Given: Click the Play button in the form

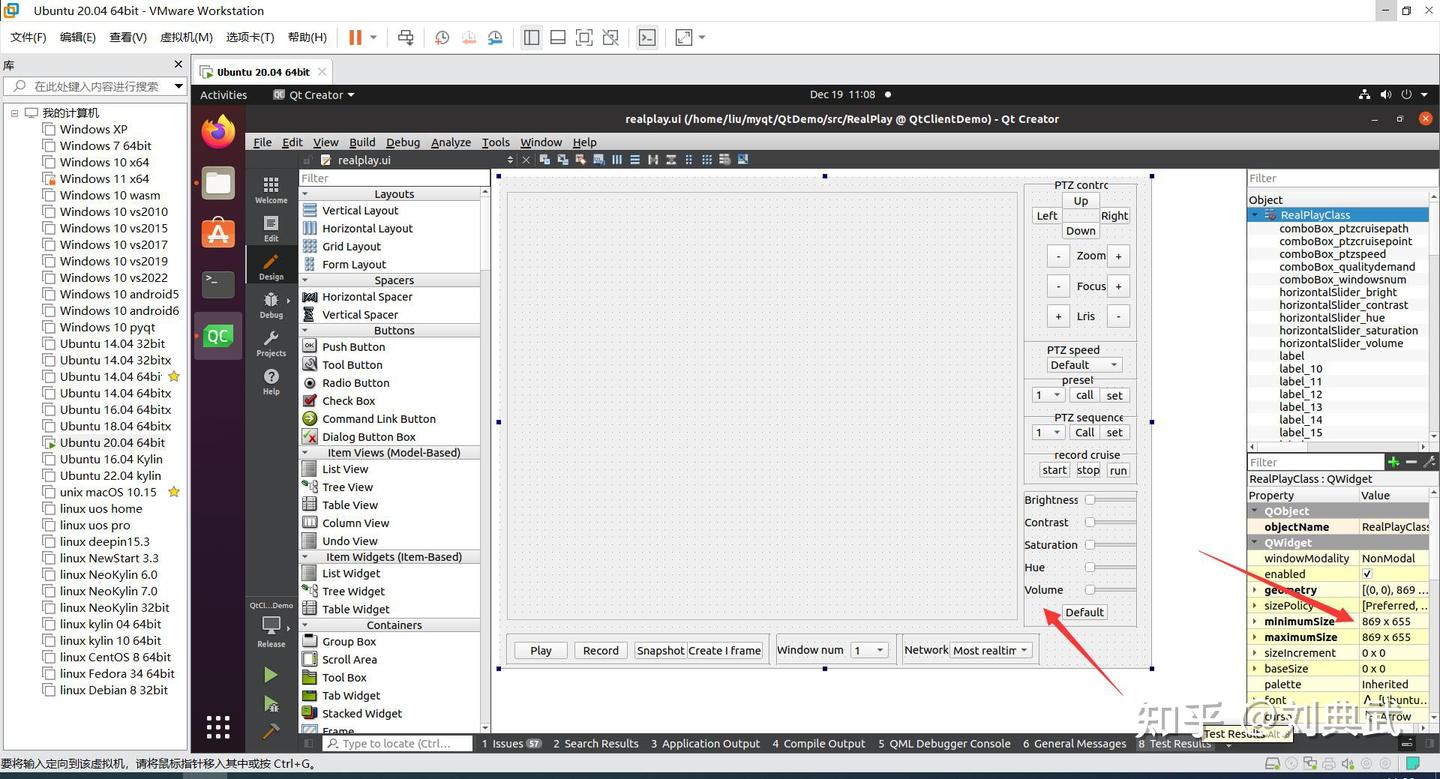Looking at the screenshot, I should pos(541,650).
